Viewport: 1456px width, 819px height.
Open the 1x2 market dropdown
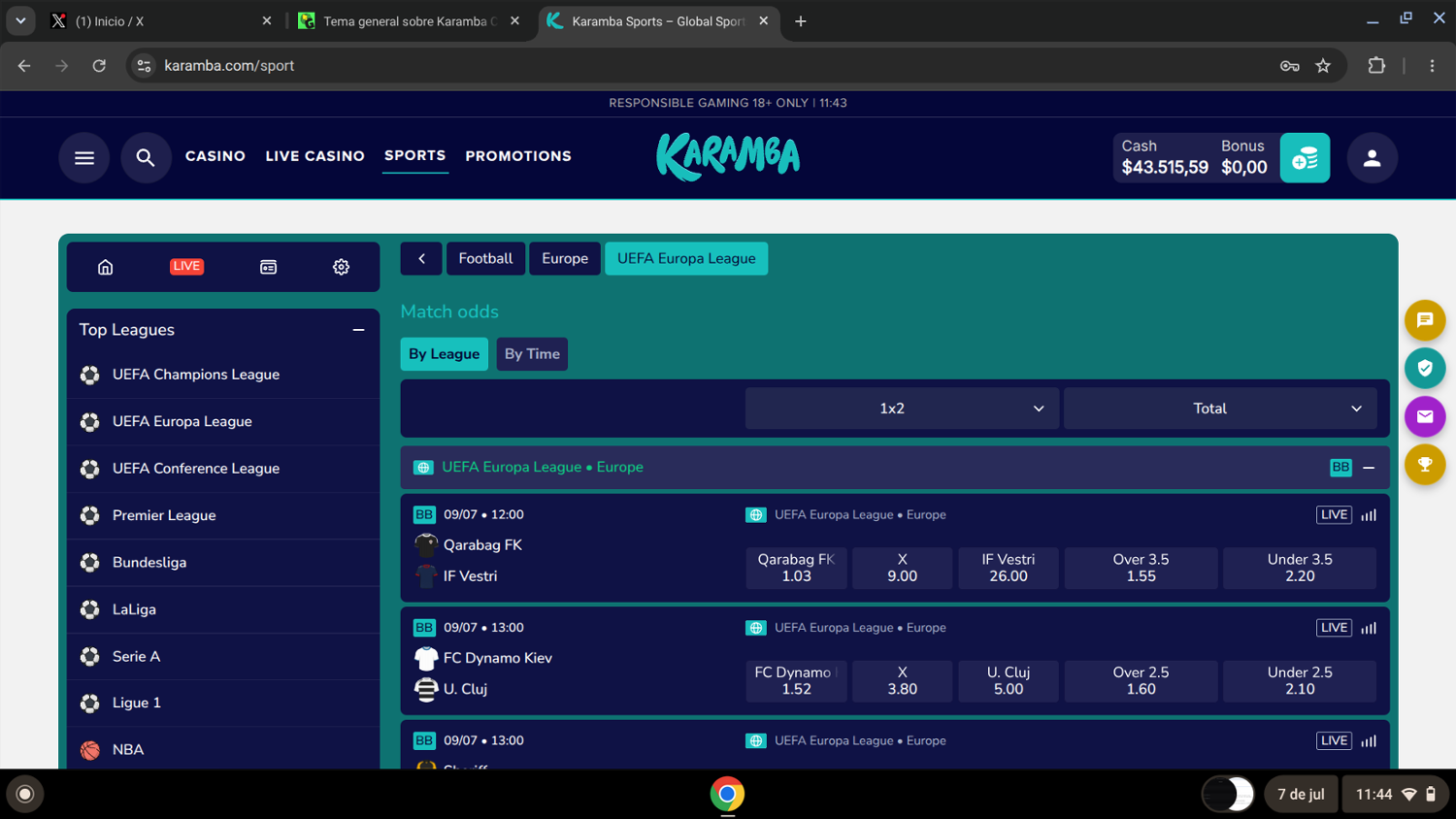click(902, 409)
